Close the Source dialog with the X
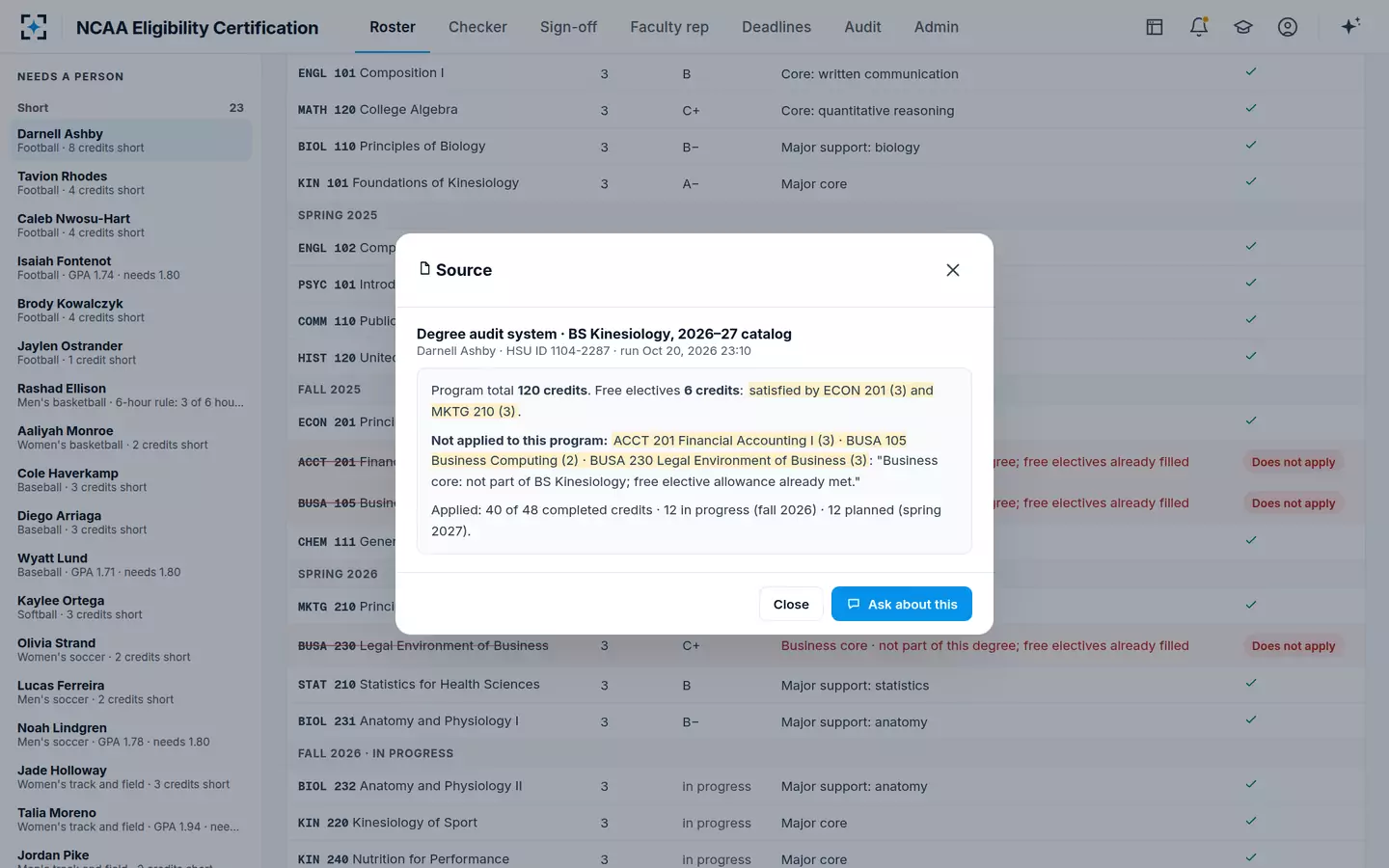1389x868 pixels. (953, 270)
